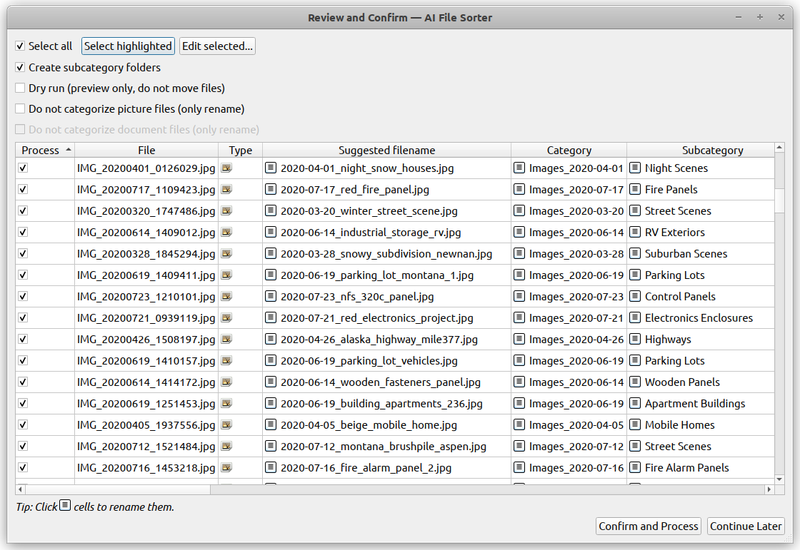The width and height of the screenshot is (800, 550).
Task: Click edit icon for Control Panels subcategory
Action: [635, 296]
